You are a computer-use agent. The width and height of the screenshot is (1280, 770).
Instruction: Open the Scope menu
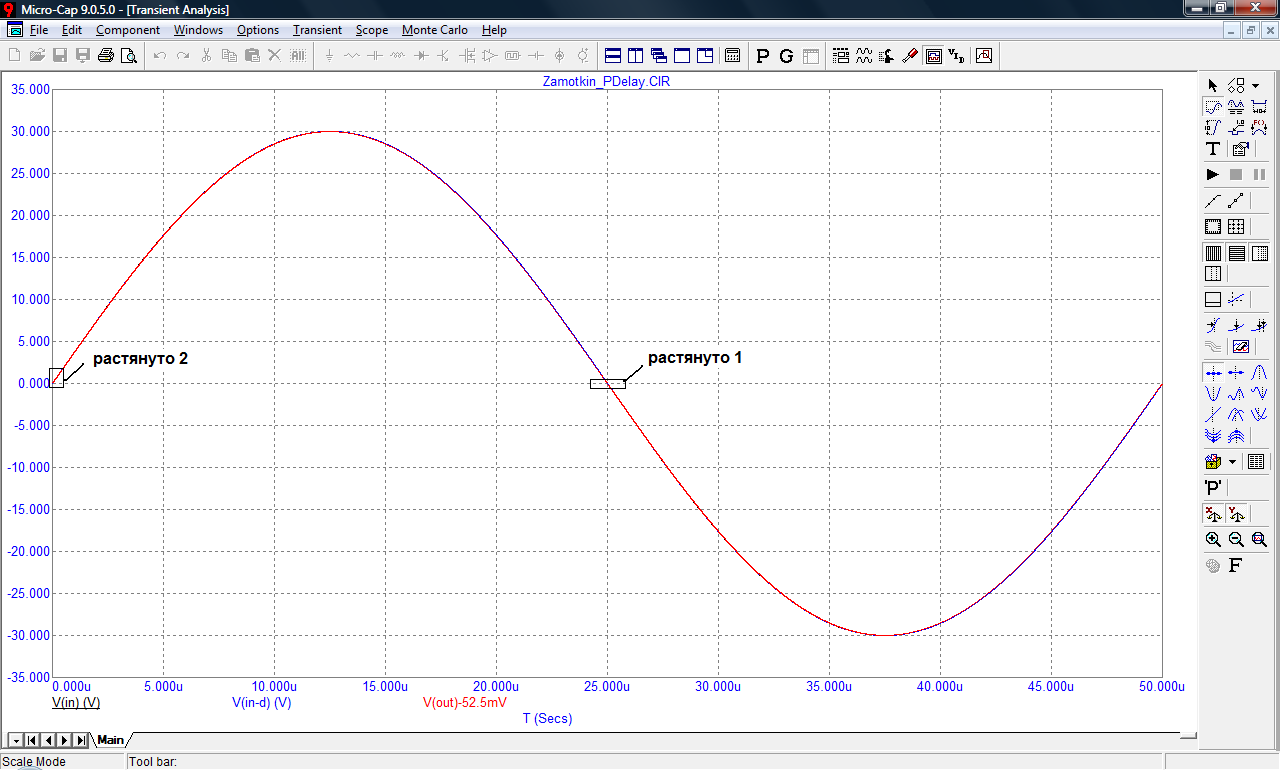pos(372,30)
